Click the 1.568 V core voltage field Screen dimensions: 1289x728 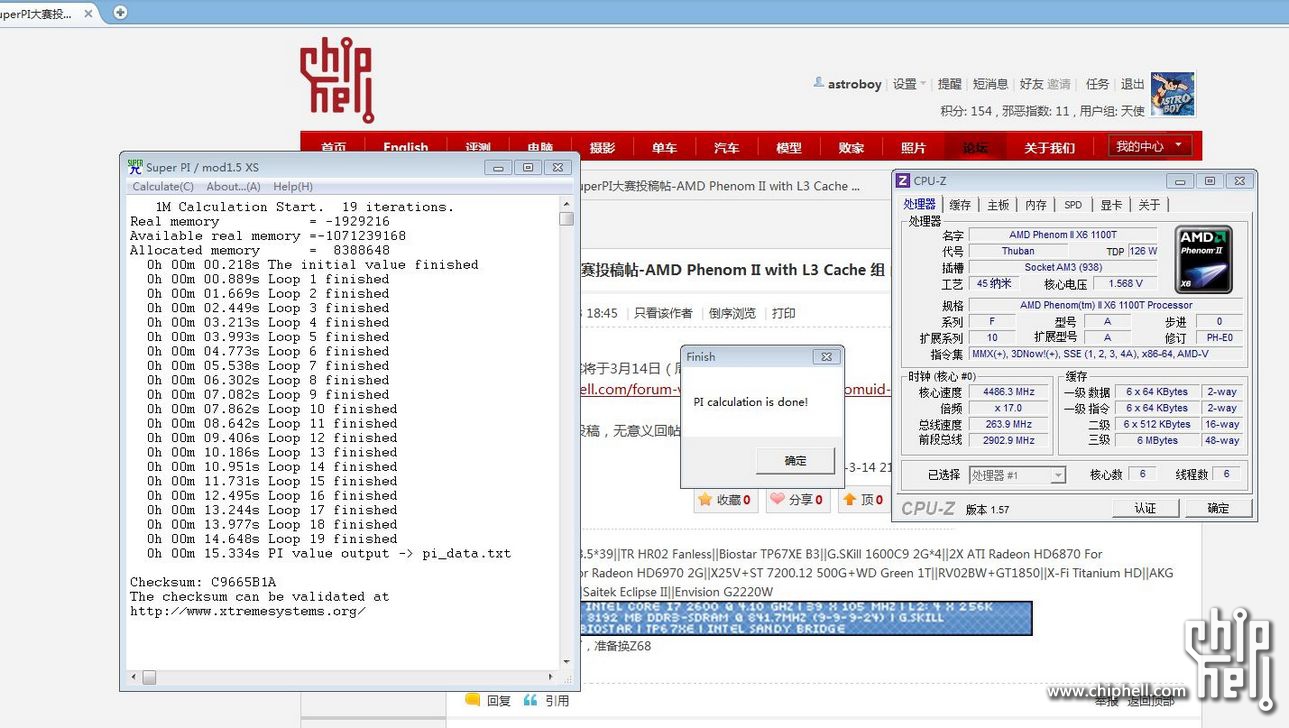1125,283
